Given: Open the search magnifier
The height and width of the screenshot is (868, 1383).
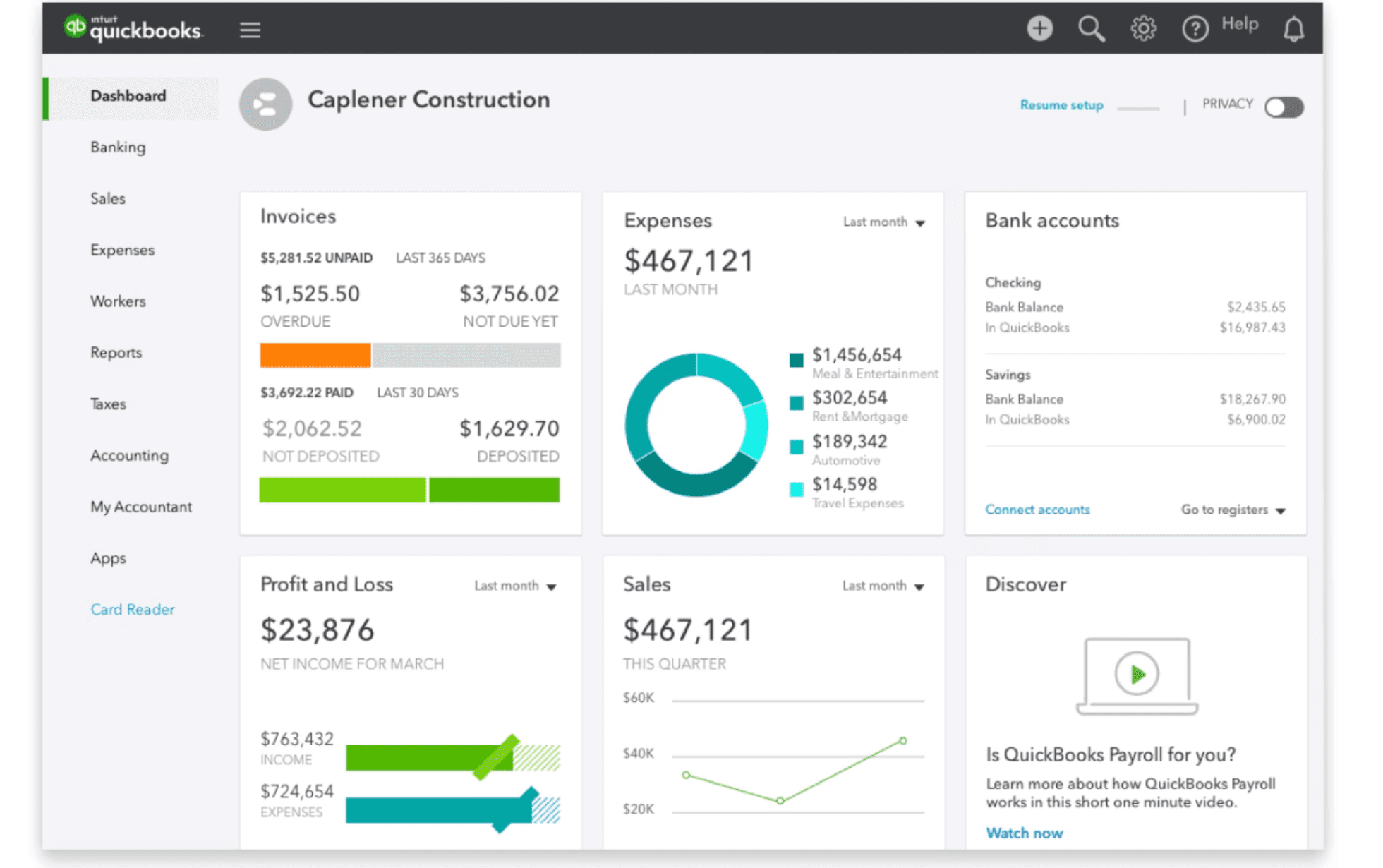Looking at the screenshot, I should 1091,29.
